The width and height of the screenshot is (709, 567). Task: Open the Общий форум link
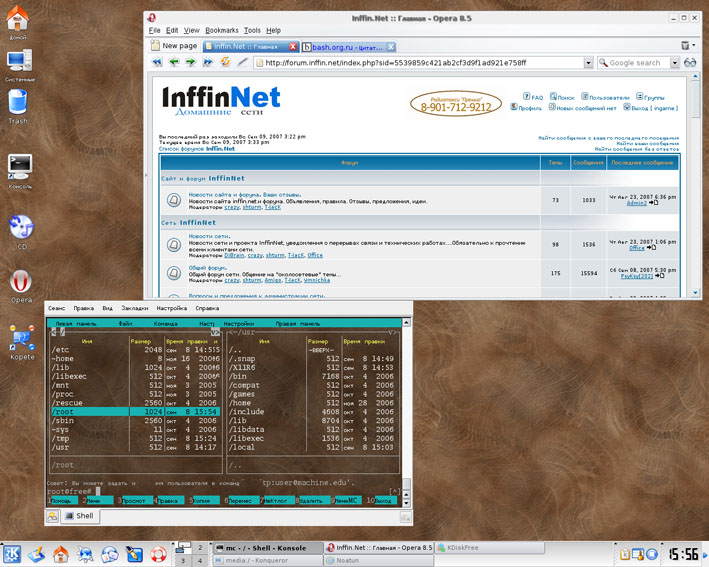click(208, 268)
